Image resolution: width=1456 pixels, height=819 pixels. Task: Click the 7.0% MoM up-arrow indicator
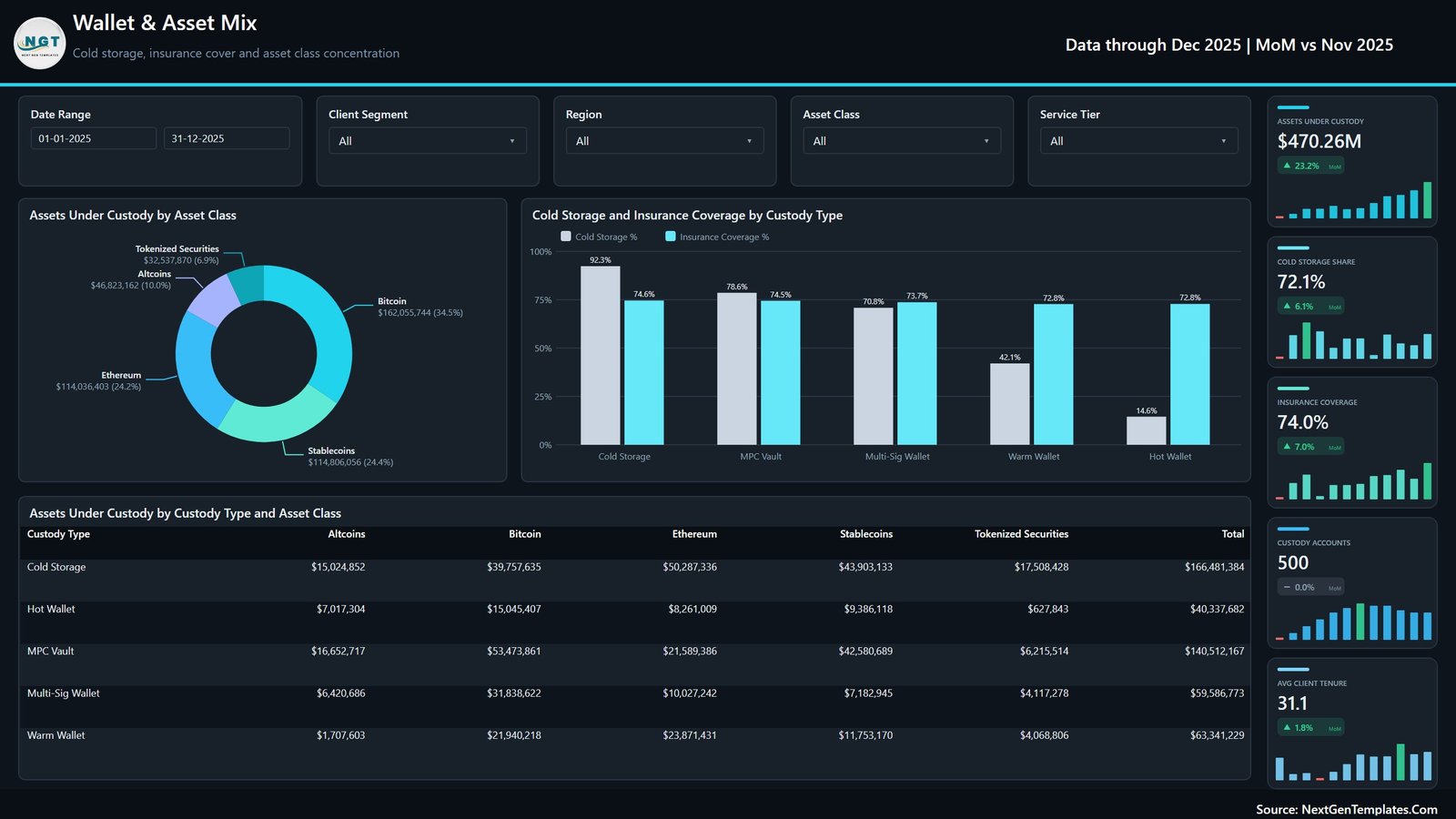click(1310, 447)
